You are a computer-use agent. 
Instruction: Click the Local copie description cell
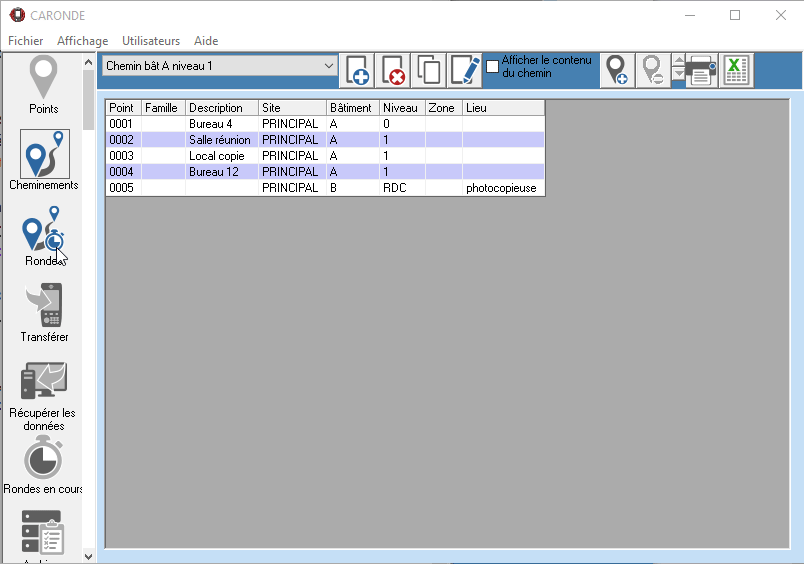click(222, 155)
